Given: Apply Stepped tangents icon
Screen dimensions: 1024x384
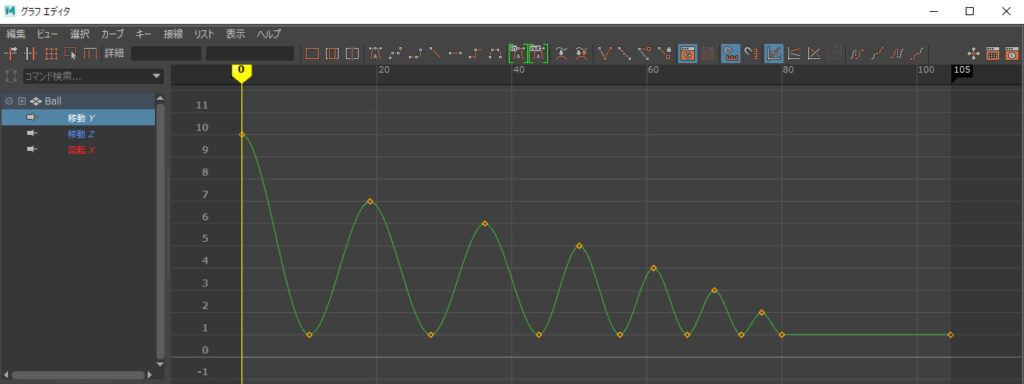Looking at the screenshot, I should (x=475, y=54).
